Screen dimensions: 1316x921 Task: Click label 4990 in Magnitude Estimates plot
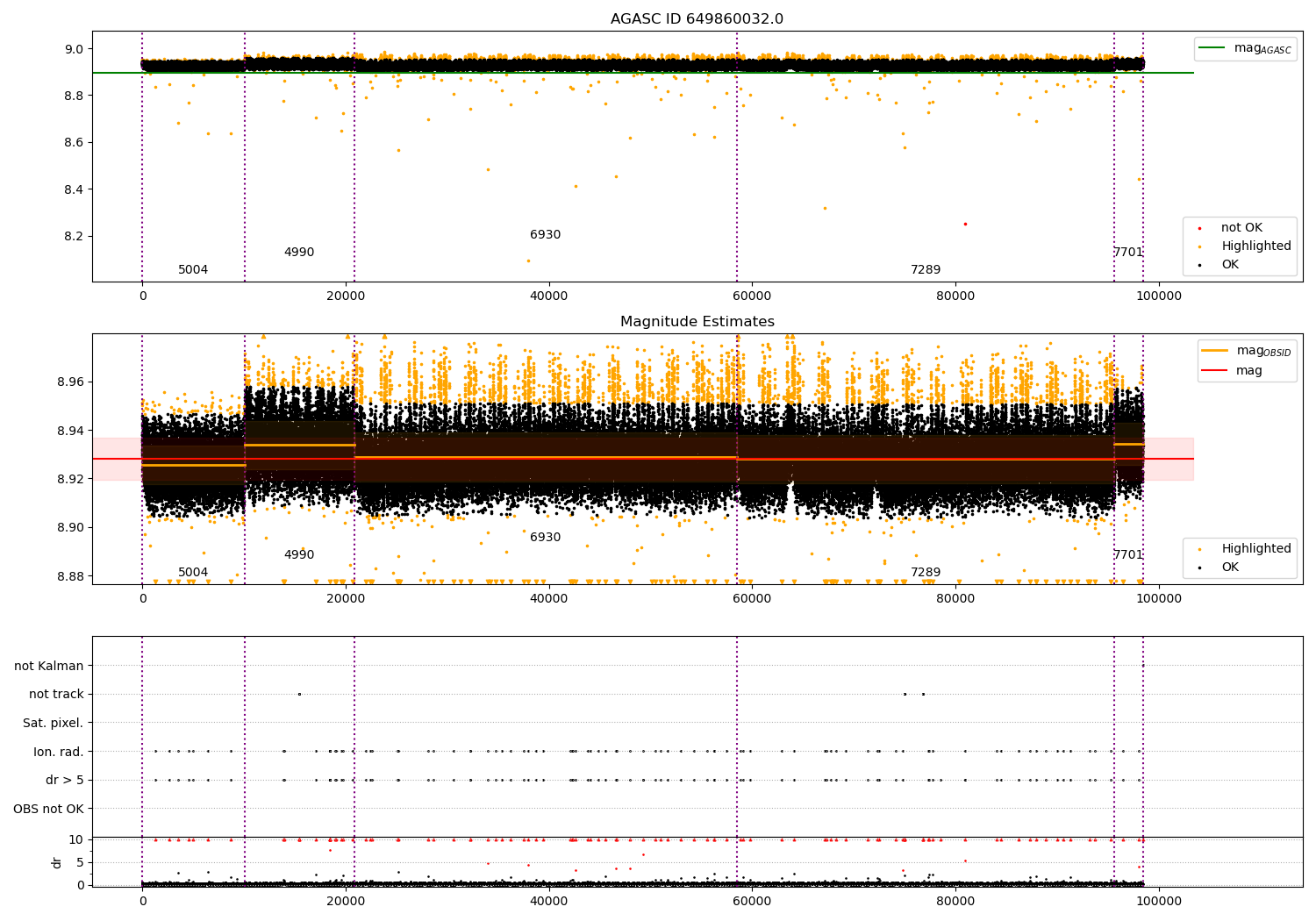pyautogui.click(x=299, y=555)
